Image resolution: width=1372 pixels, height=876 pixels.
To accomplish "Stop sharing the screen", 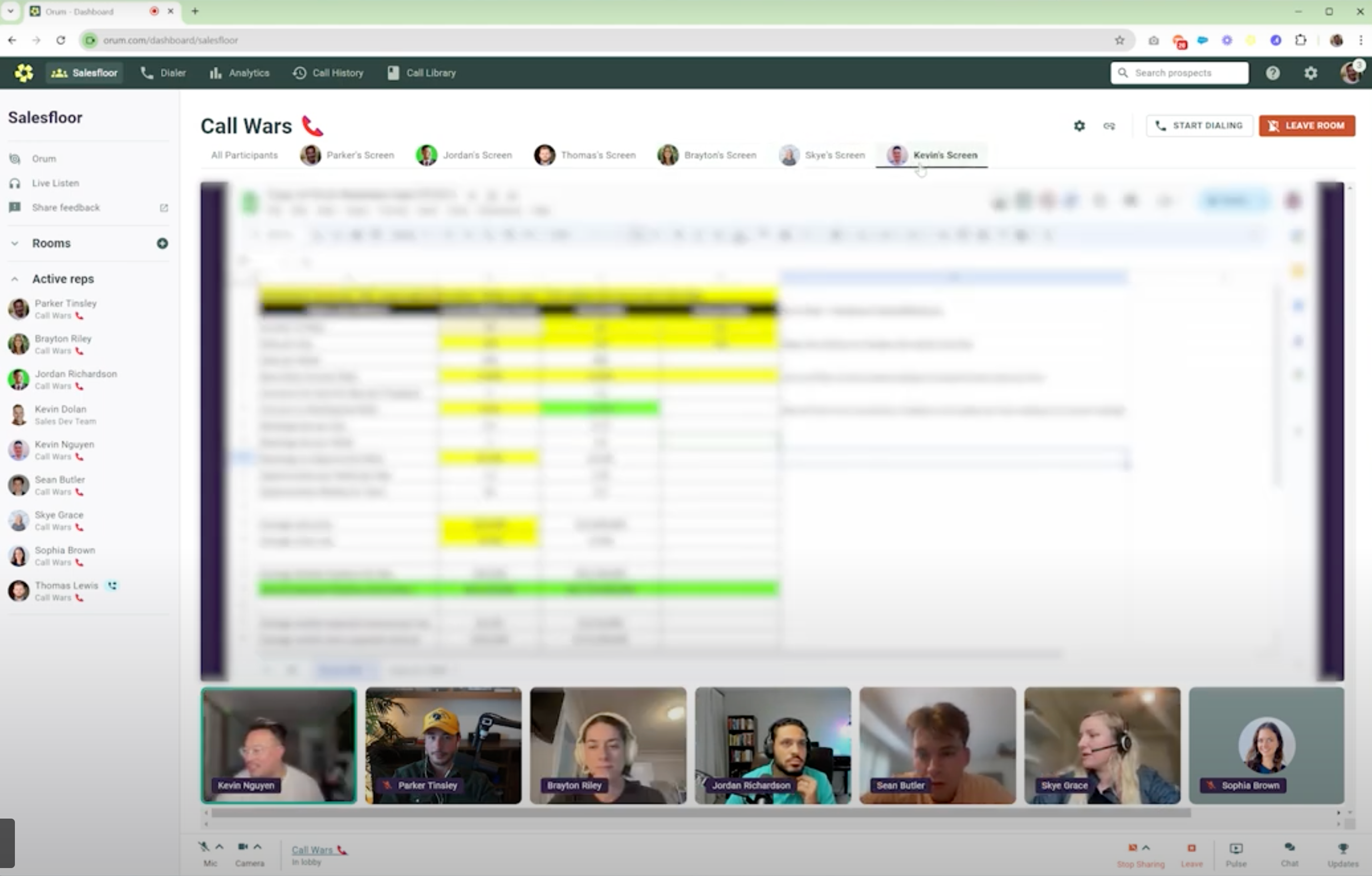I will (x=1132, y=848).
